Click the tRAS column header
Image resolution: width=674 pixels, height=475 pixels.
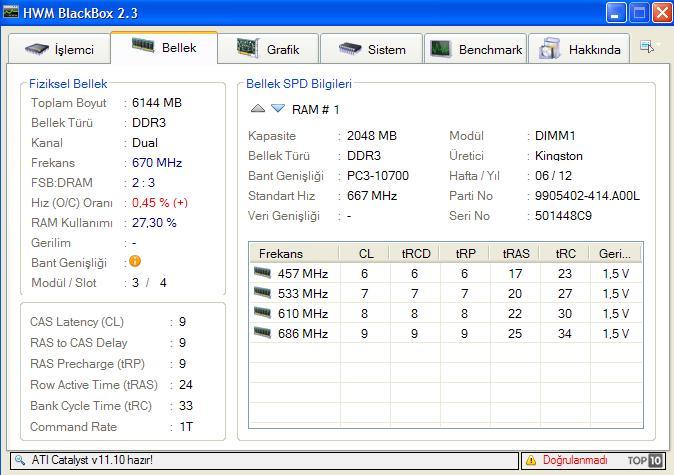[x=515, y=254]
